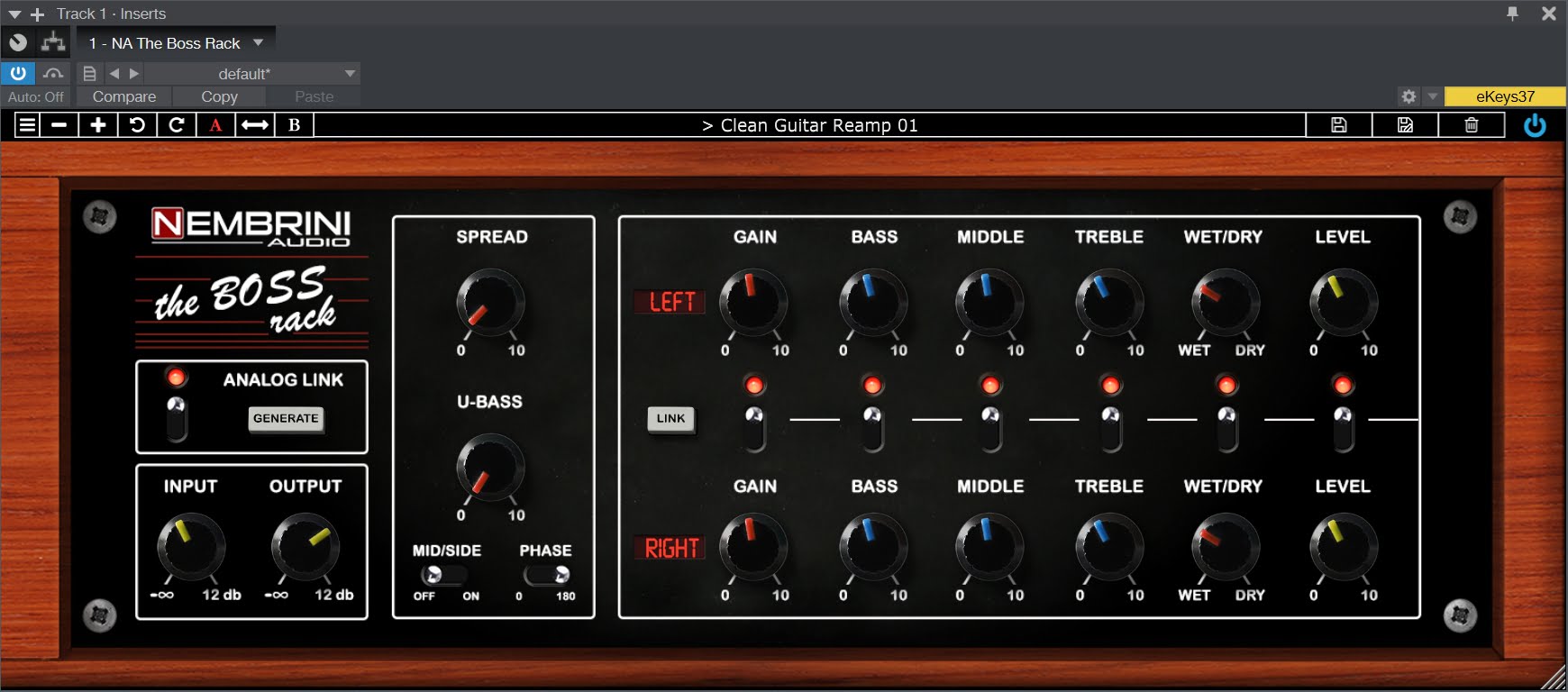Toggle the Studio One bypass power button
This screenshot has height=692, width=1568.
pyautogui.click(x=18, y=73)
